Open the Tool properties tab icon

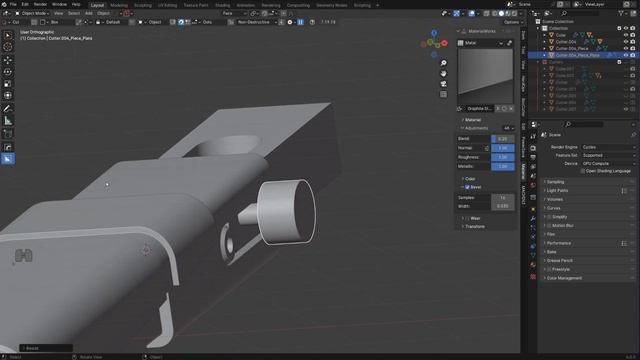pyautogui.click(x=533, y=137)
